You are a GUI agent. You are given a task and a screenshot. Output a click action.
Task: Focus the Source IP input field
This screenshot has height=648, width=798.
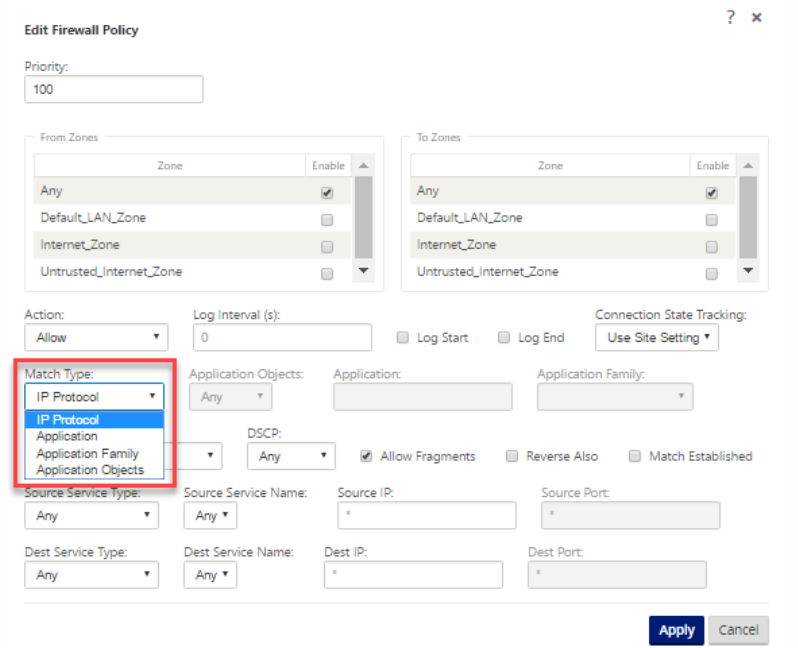[426, 515]
